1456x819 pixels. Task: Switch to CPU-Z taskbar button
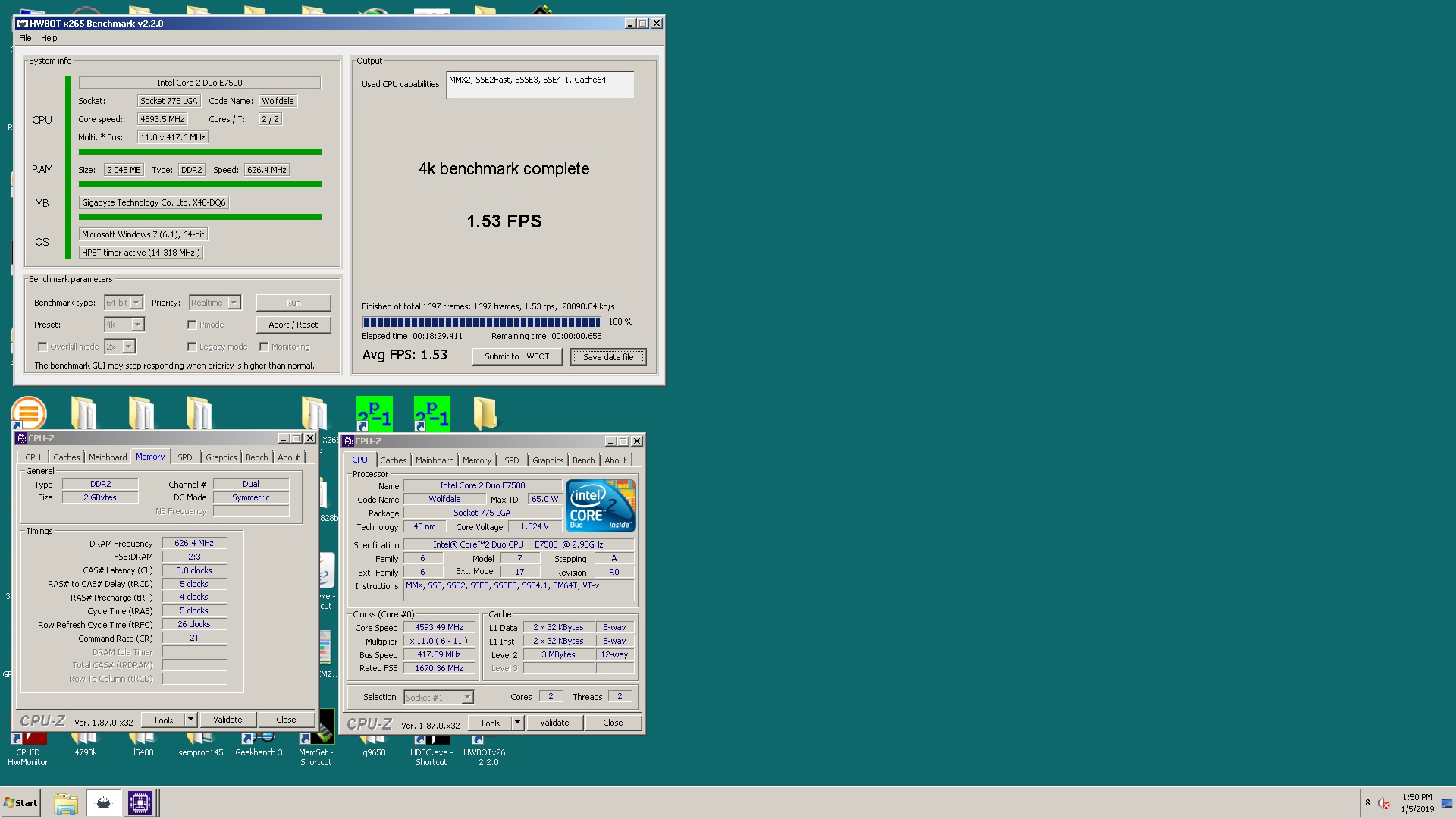click(x=140, y=803)
